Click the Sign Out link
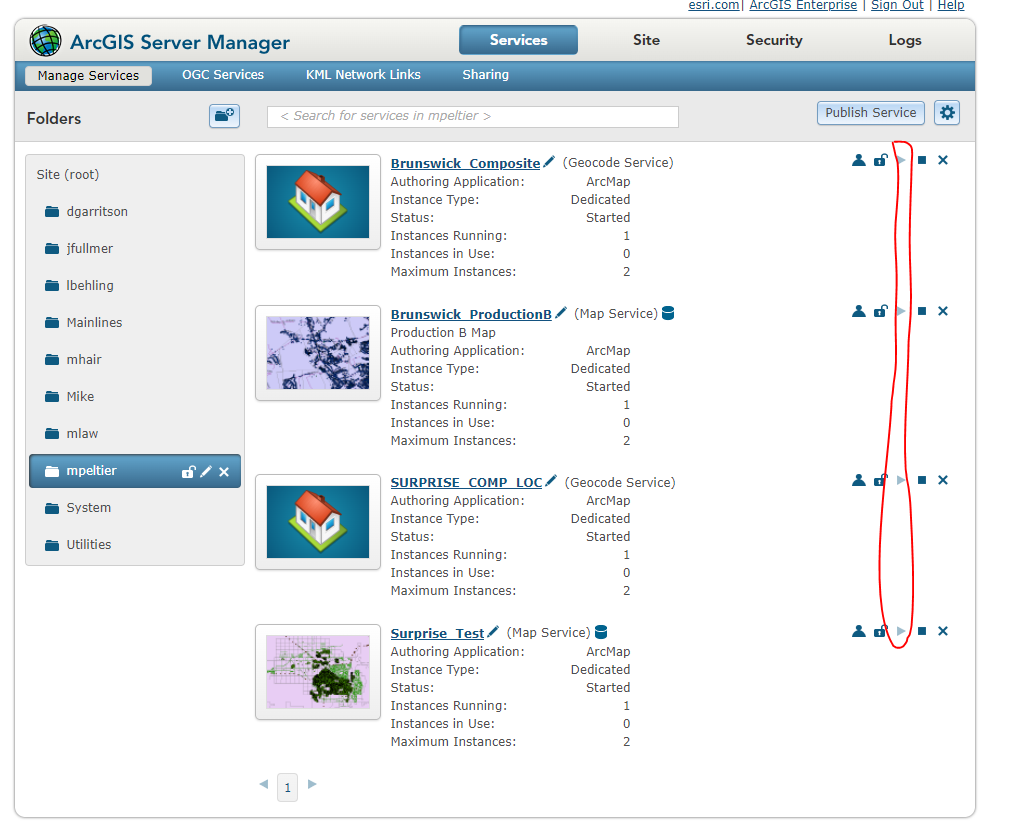 [x=898, y=5]
